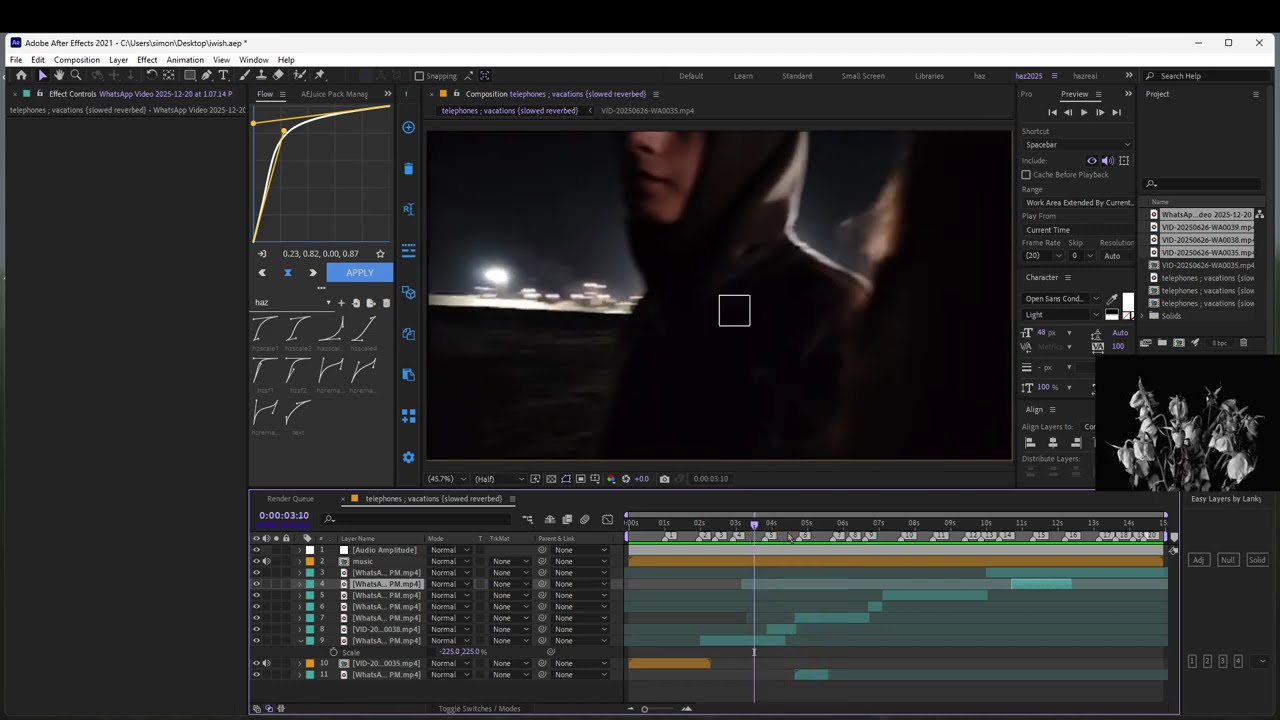
Task: Switch to the Render Queue tab
Action: tap(290, 499)
